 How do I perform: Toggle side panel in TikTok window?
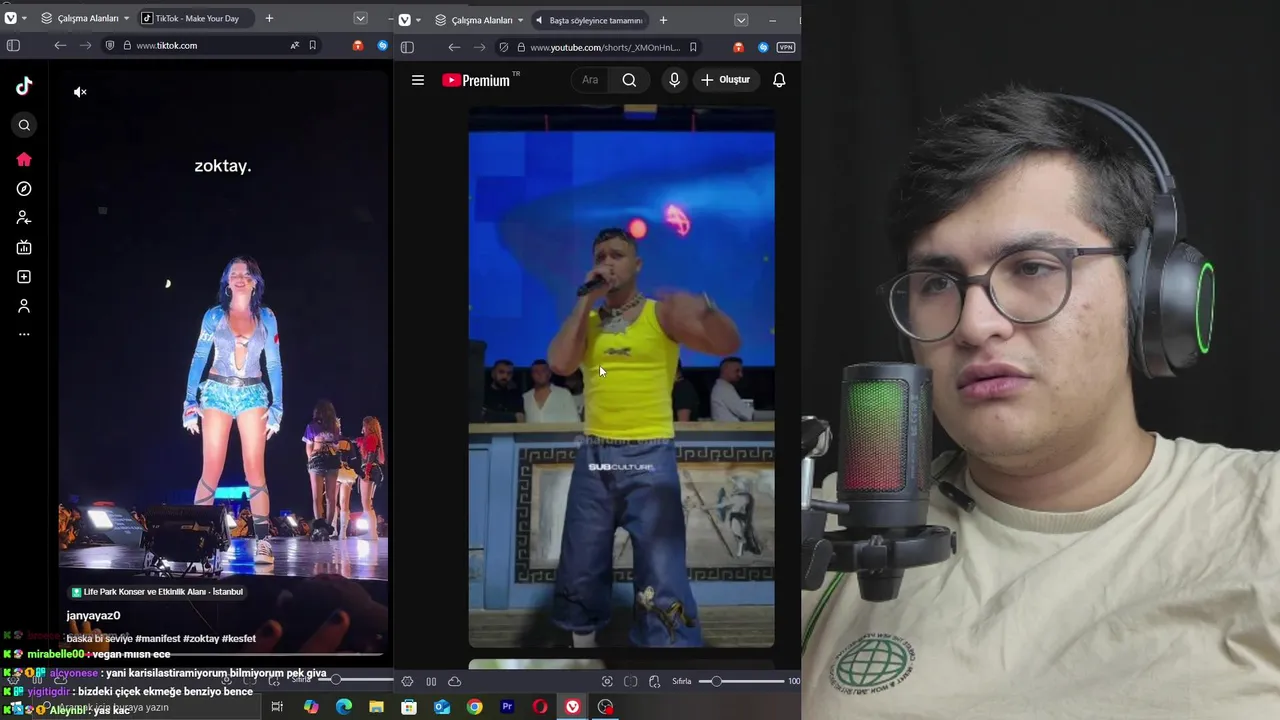coord(13,45)
